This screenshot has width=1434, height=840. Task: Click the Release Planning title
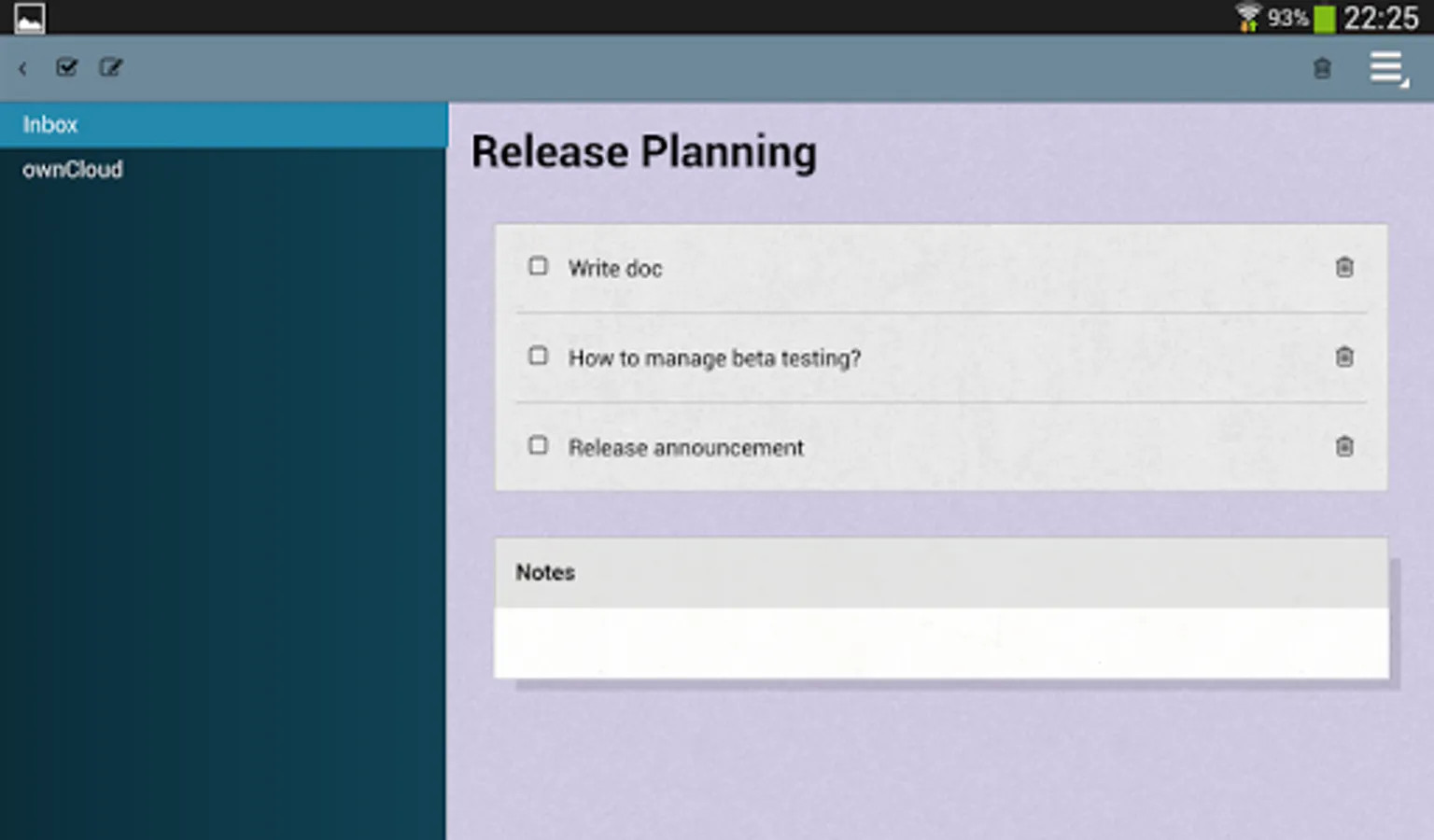[x=644, y=152]
